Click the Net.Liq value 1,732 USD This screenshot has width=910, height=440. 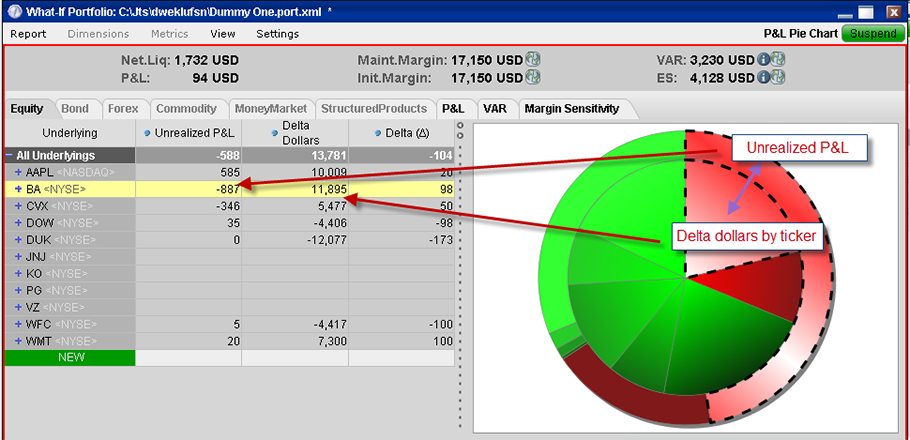click(207, 60)
